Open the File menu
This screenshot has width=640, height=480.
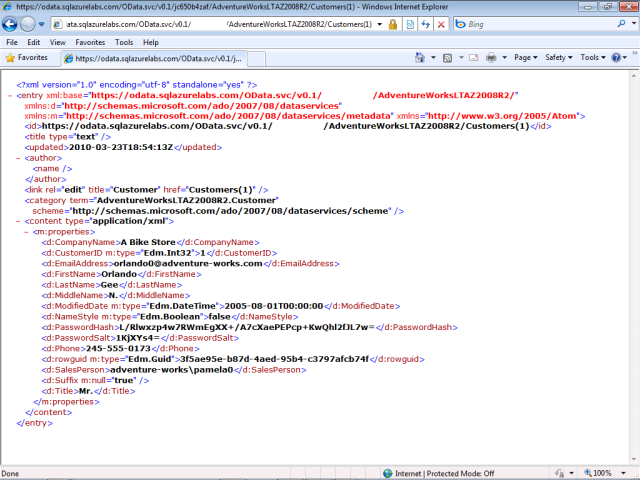click(12, 42)
